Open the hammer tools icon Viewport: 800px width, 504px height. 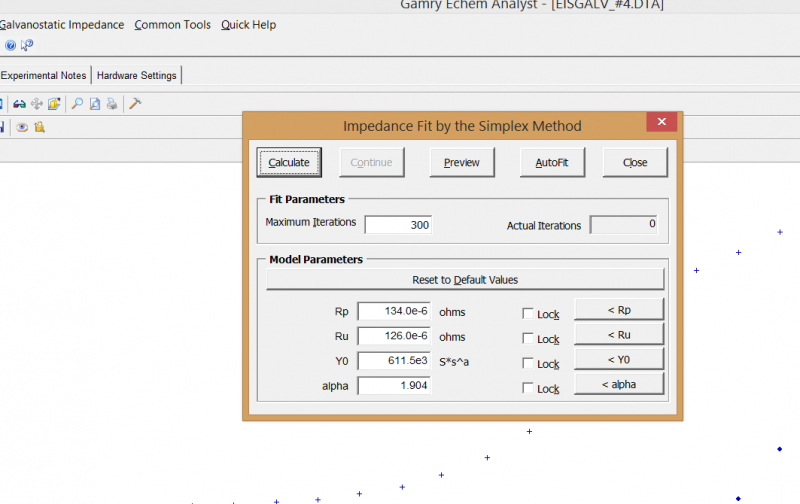135,104
